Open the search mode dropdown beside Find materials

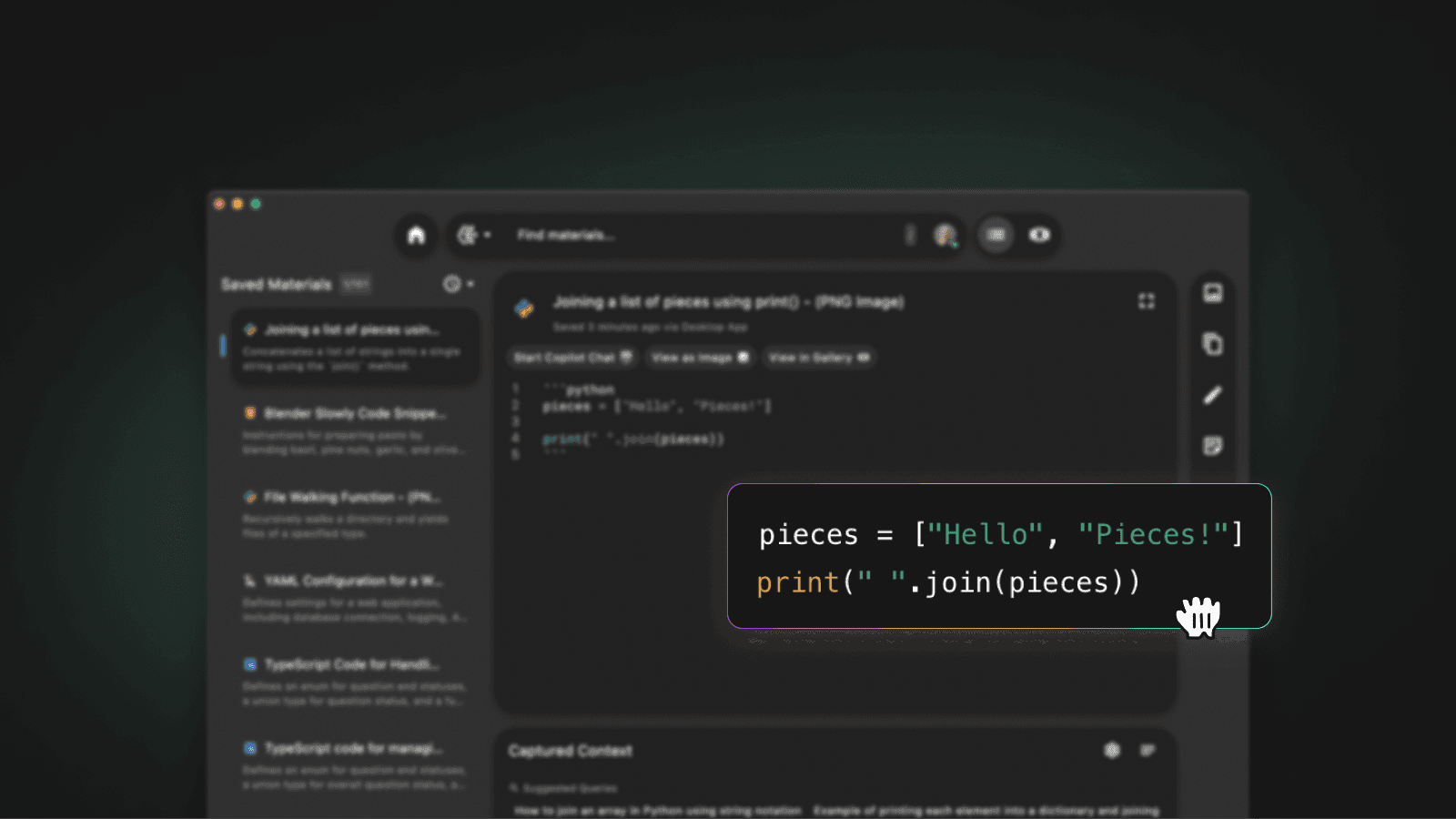pos(474,235)
